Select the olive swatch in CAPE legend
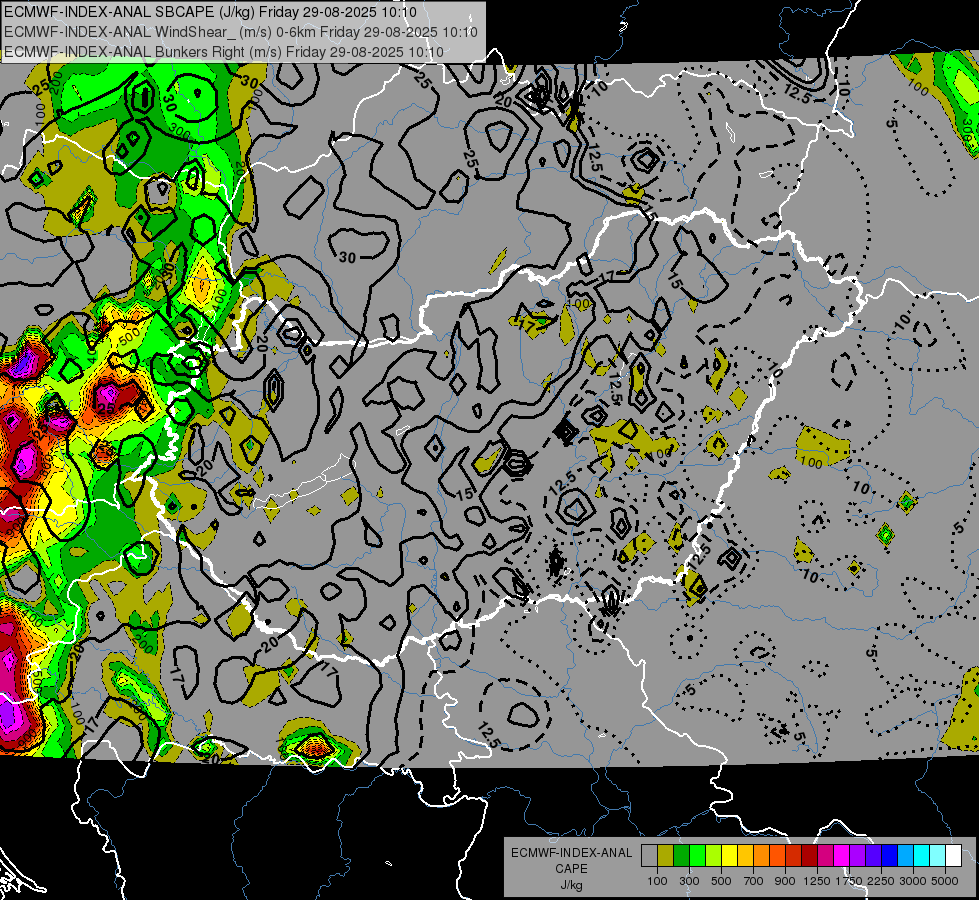This screenshot has width=979, height=900. coord(666,856)
